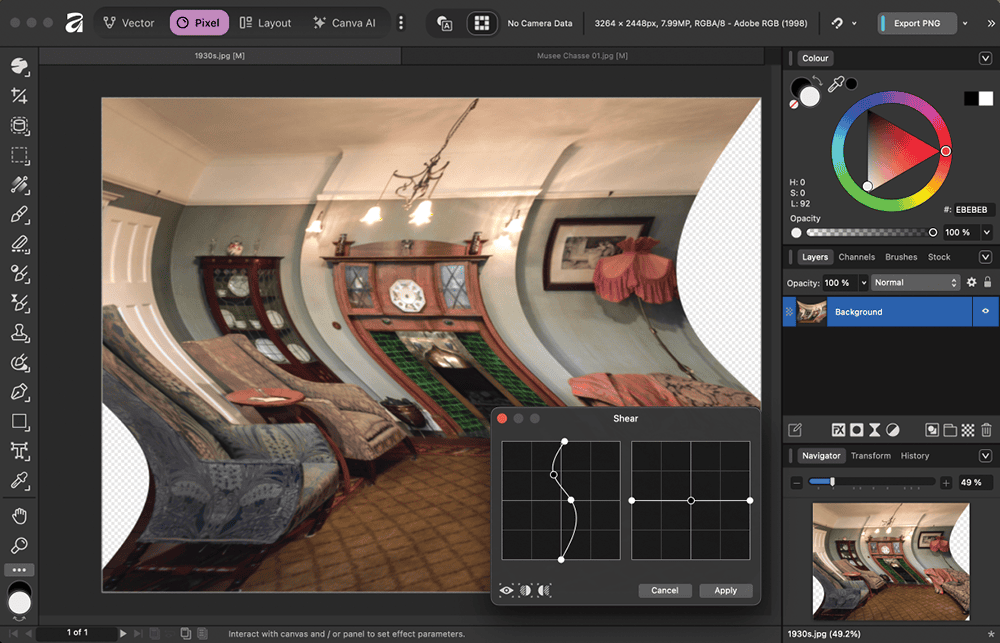Image resolution: width=1000 pixels, height=643 pixels.
Task: Apply the Shear effect
Action: pos(725,591)
